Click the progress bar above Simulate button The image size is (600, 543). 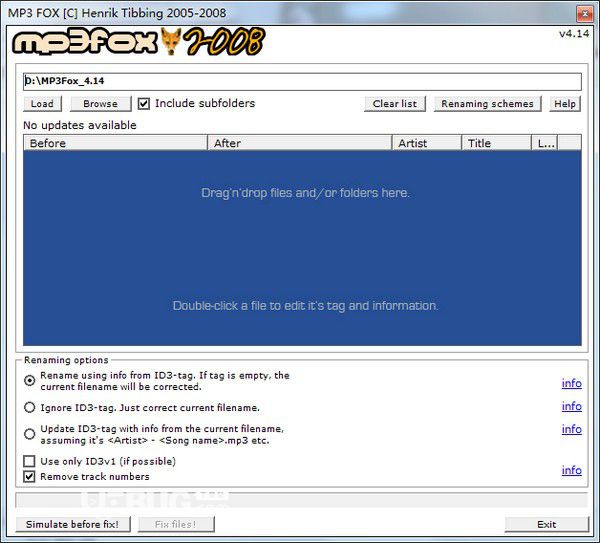pyautogui.click(x=301, y=500)
